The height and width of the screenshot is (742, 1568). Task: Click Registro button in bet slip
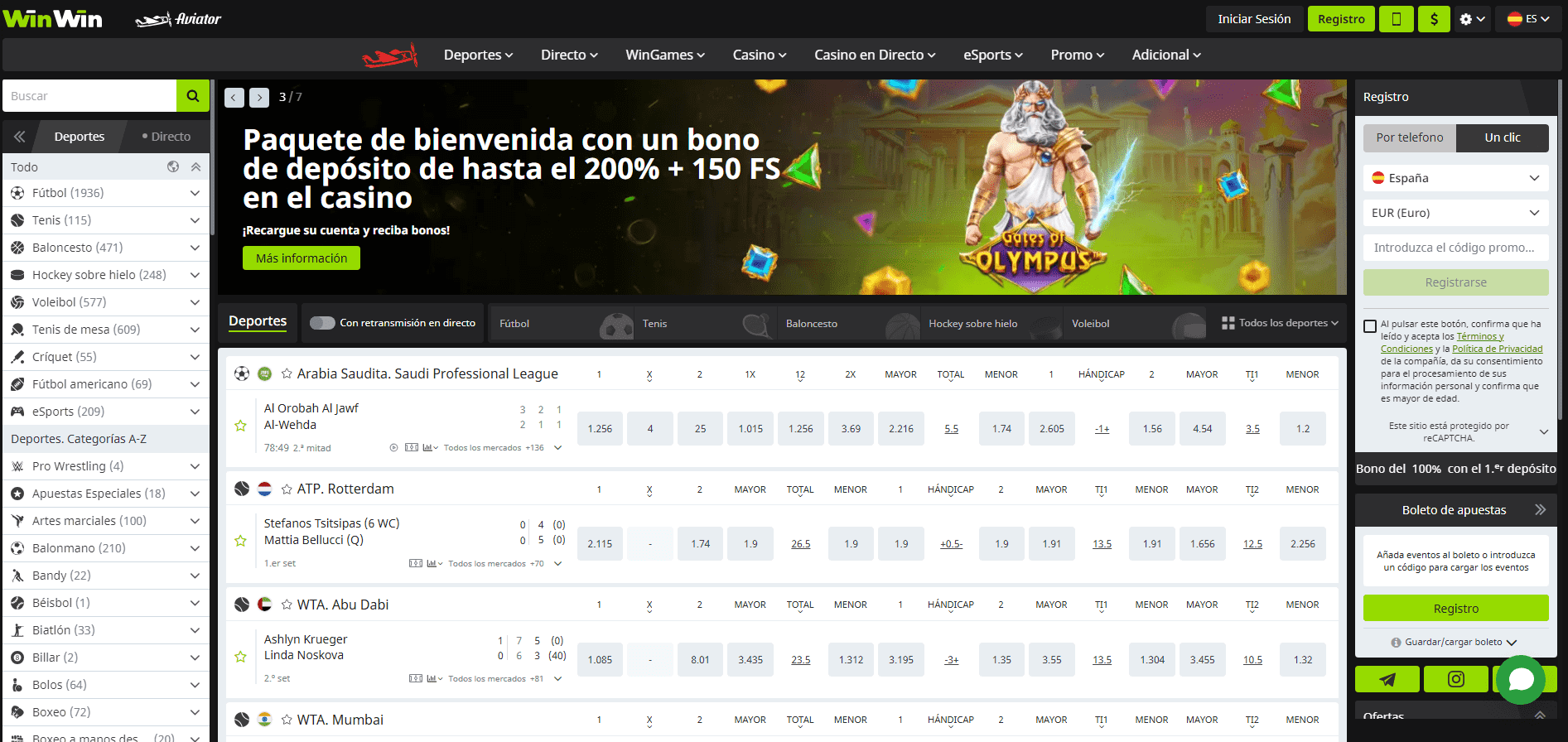1456,609
